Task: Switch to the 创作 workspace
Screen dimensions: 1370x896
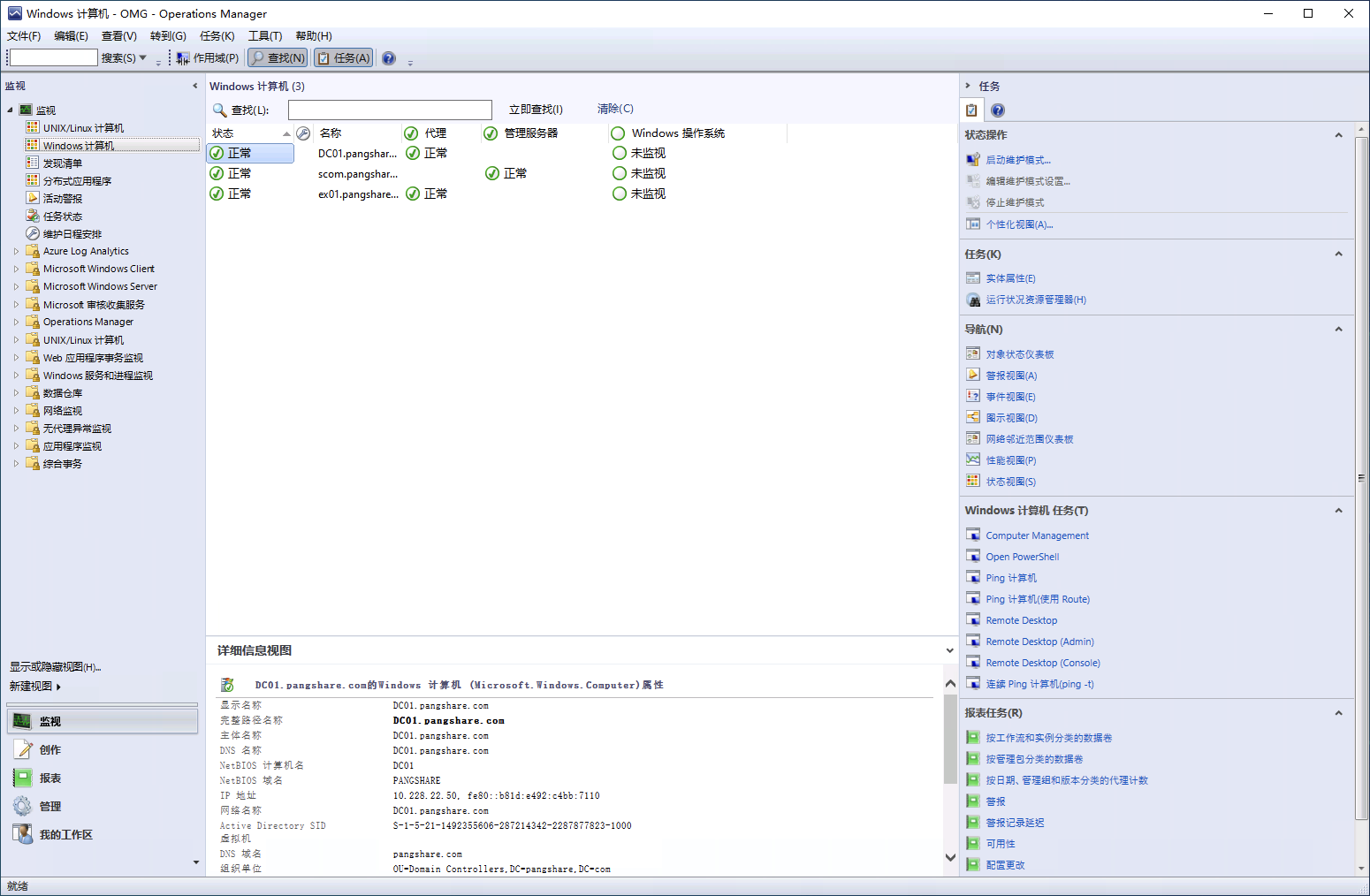Action: [x=102, y=748]
